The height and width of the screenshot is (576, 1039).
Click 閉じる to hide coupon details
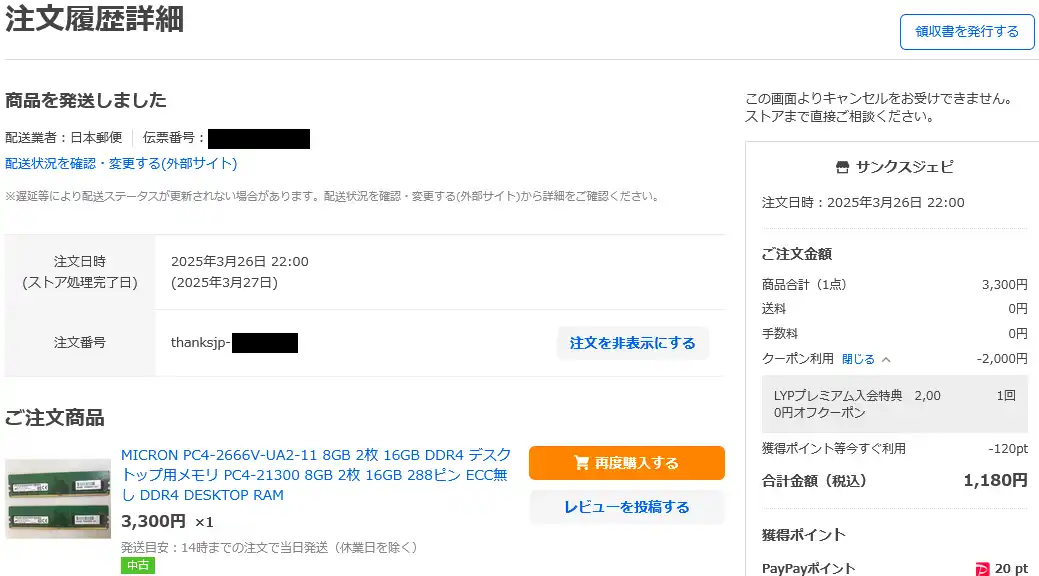(x=858, y=359)
